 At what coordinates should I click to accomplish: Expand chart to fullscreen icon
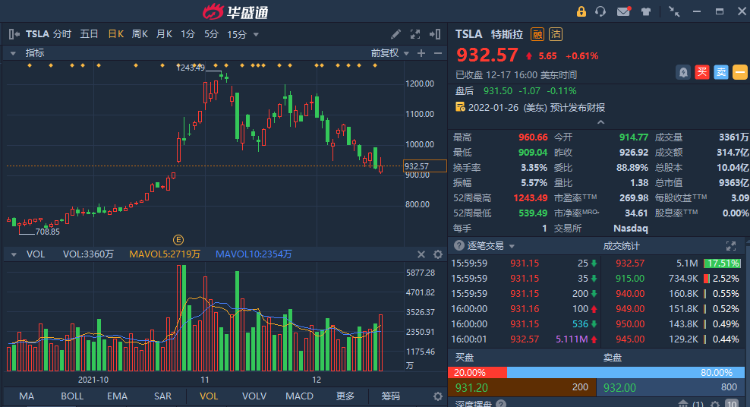coord(415,34)
